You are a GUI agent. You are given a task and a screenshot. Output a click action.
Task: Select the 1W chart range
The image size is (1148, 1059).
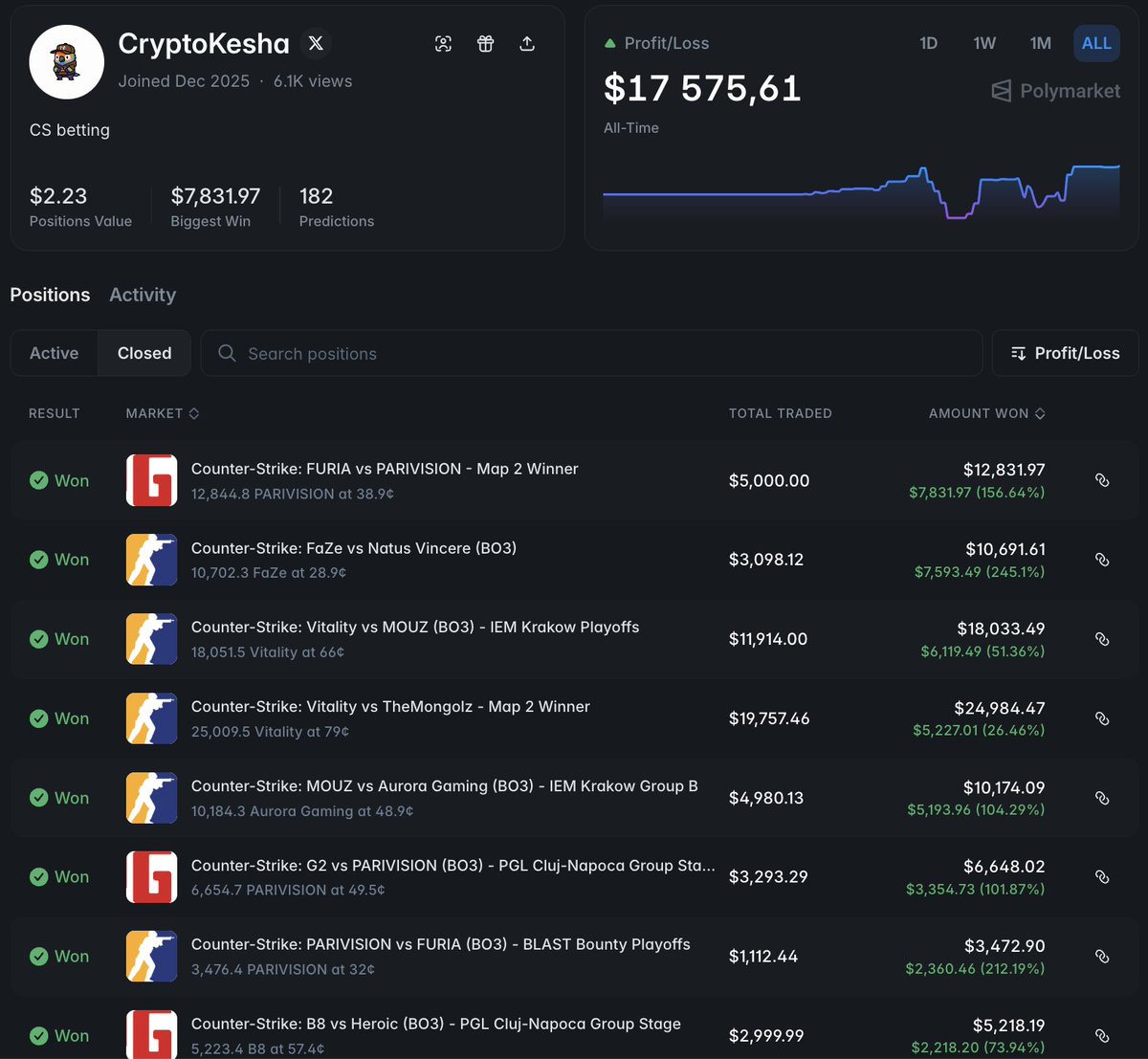click(x=984, y=43)
